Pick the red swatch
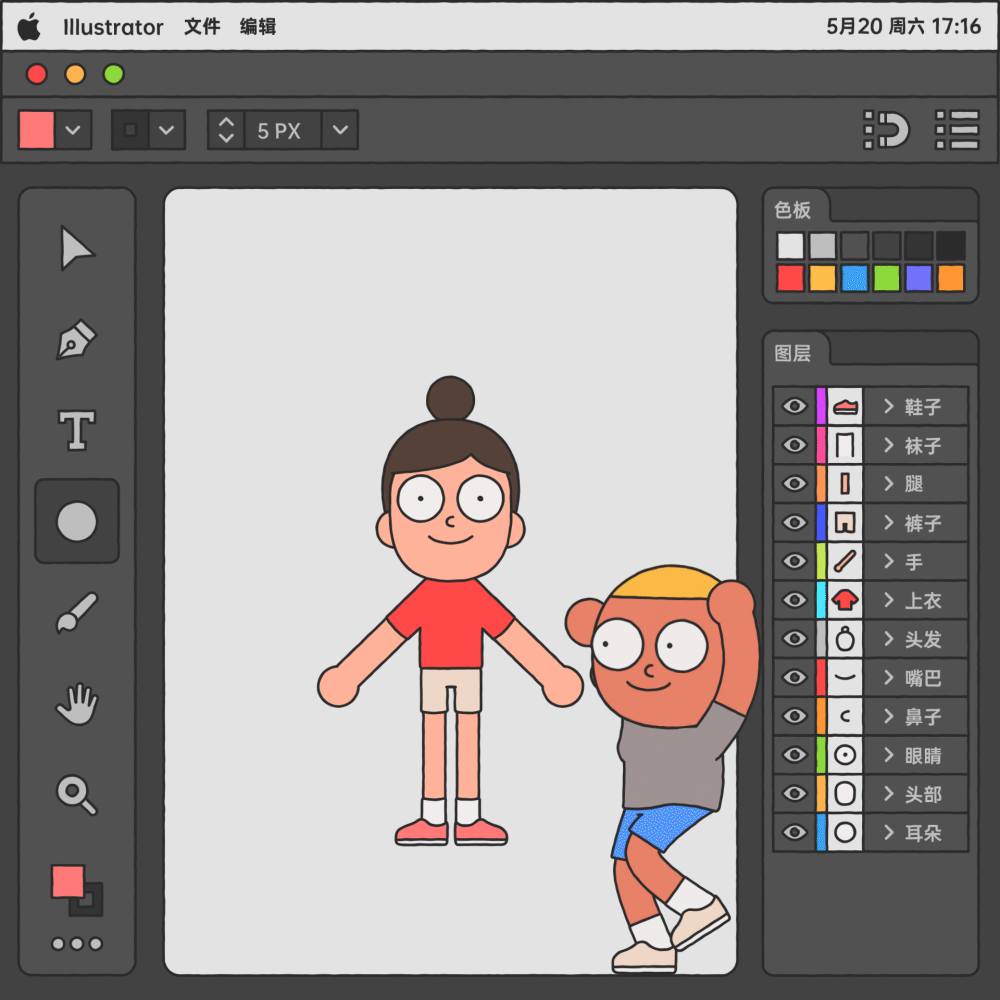1000x1000 pixels. [x=790, y=278]
